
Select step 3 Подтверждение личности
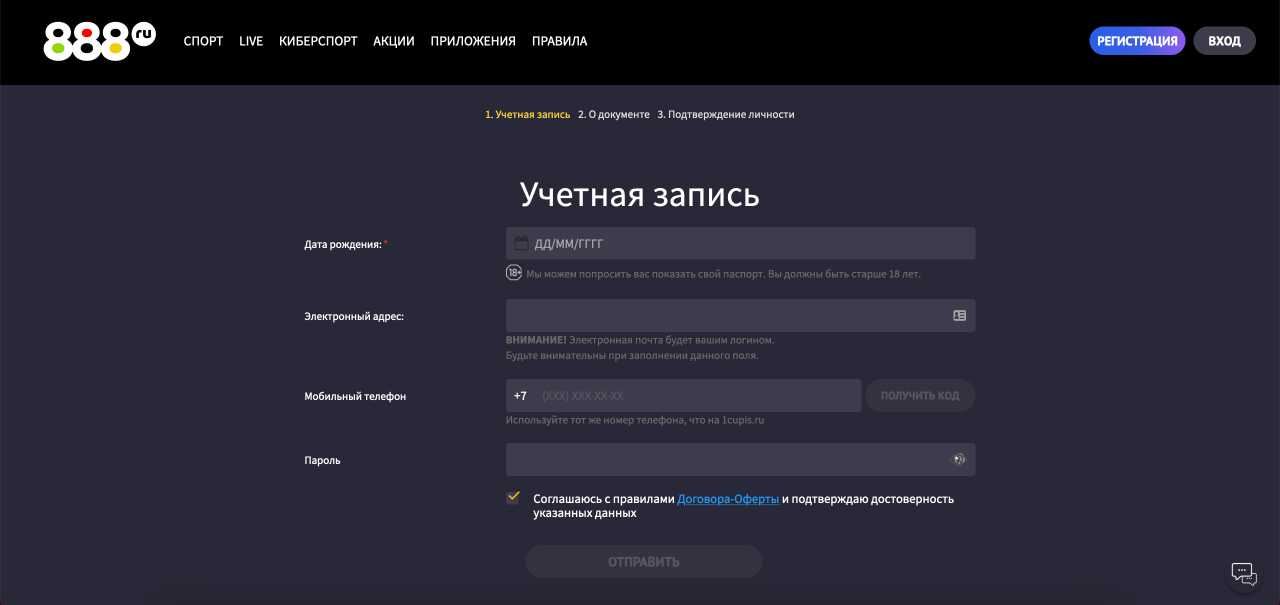coord(726,114)
